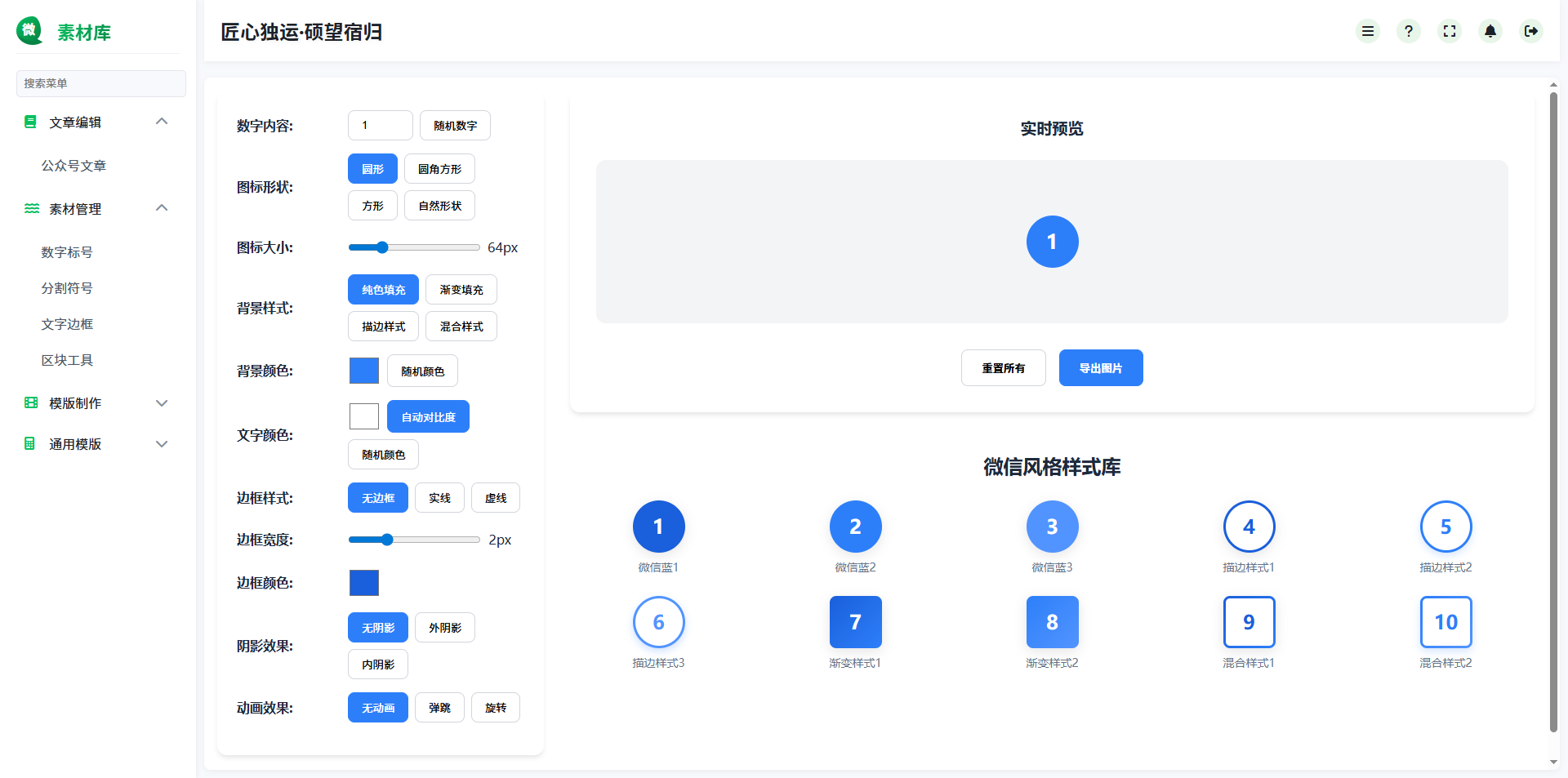Click the 文章编辑 book icon in sidebar
1568x778 pixels.
30,122
